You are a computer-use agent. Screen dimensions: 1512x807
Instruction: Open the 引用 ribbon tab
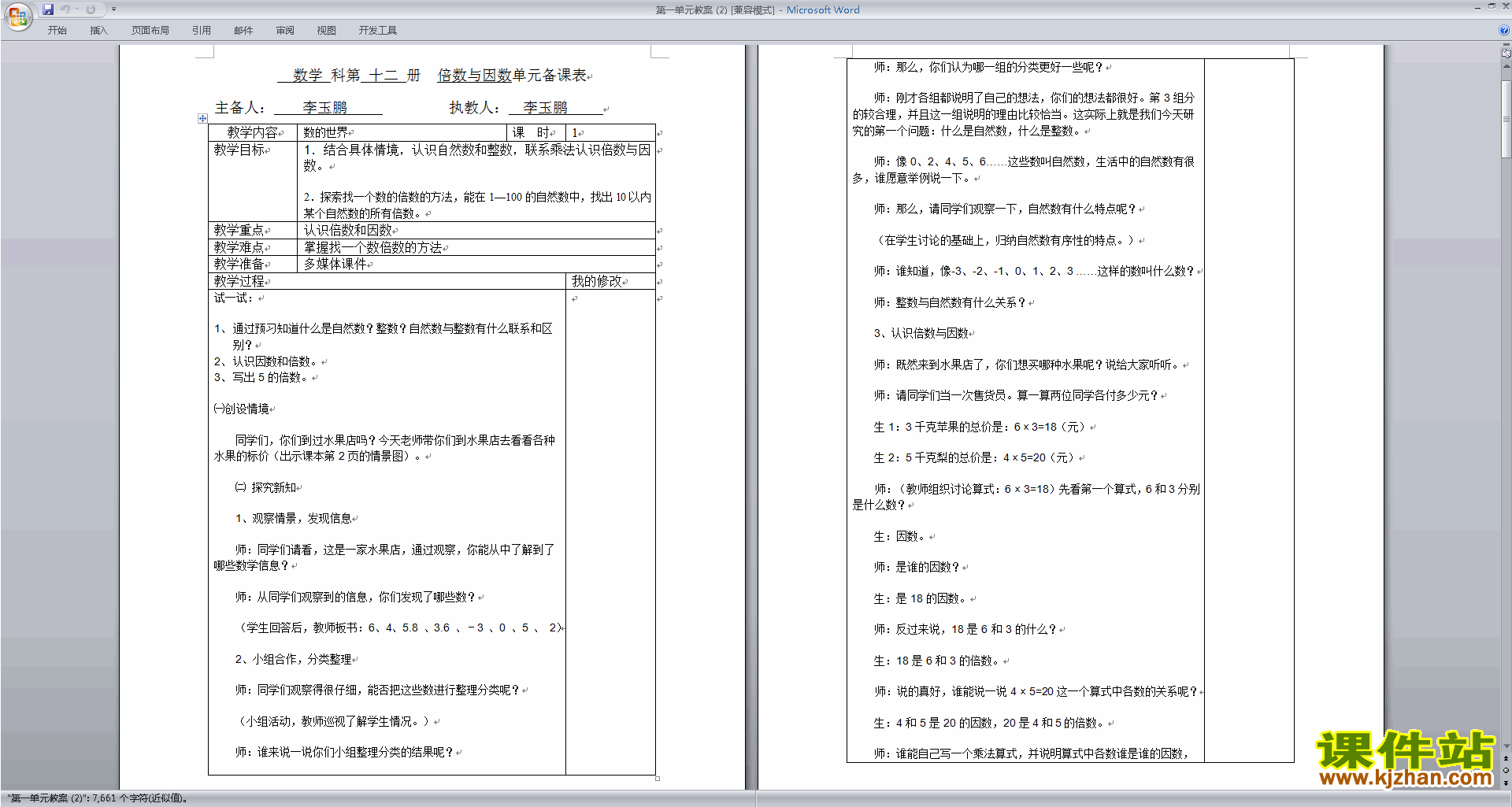point(202,31)
